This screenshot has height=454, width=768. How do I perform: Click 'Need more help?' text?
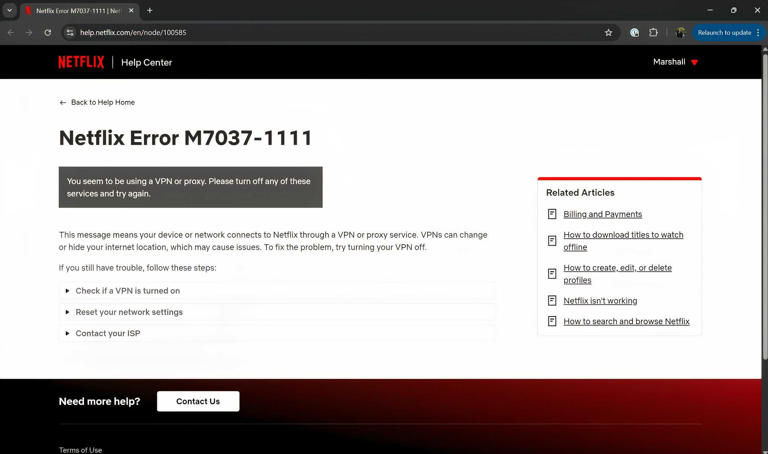[99, 402]
